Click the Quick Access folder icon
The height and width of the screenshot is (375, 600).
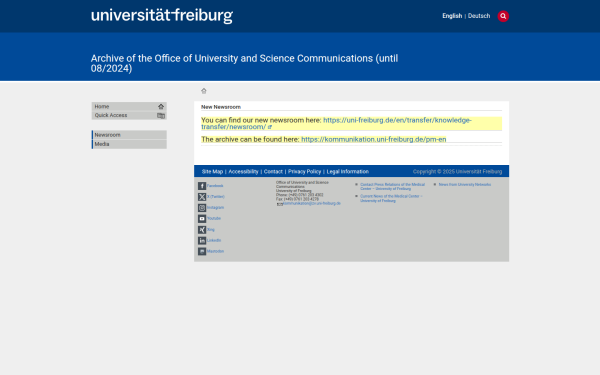click(161, 116)
